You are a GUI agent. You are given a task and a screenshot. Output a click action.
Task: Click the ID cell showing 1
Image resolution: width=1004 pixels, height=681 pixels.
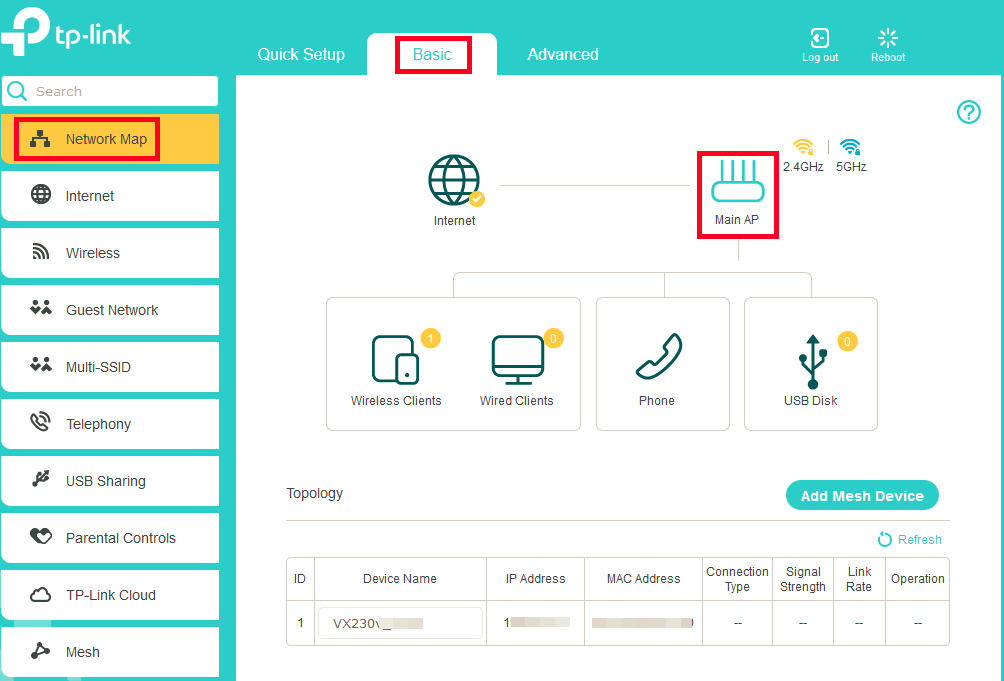point(300,622)
